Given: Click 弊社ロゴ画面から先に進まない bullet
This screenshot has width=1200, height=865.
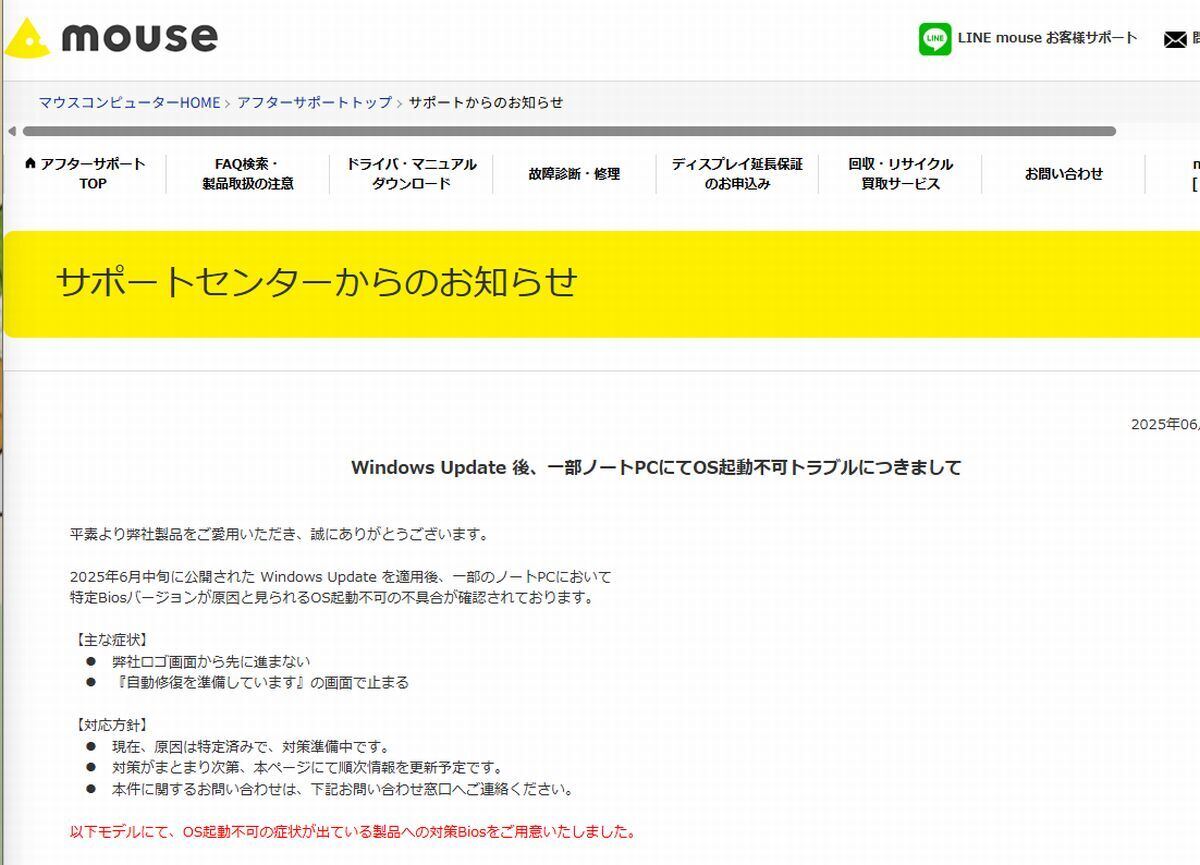Looking at the screenshot, I should pyautogui.click(x=211, y=661).
